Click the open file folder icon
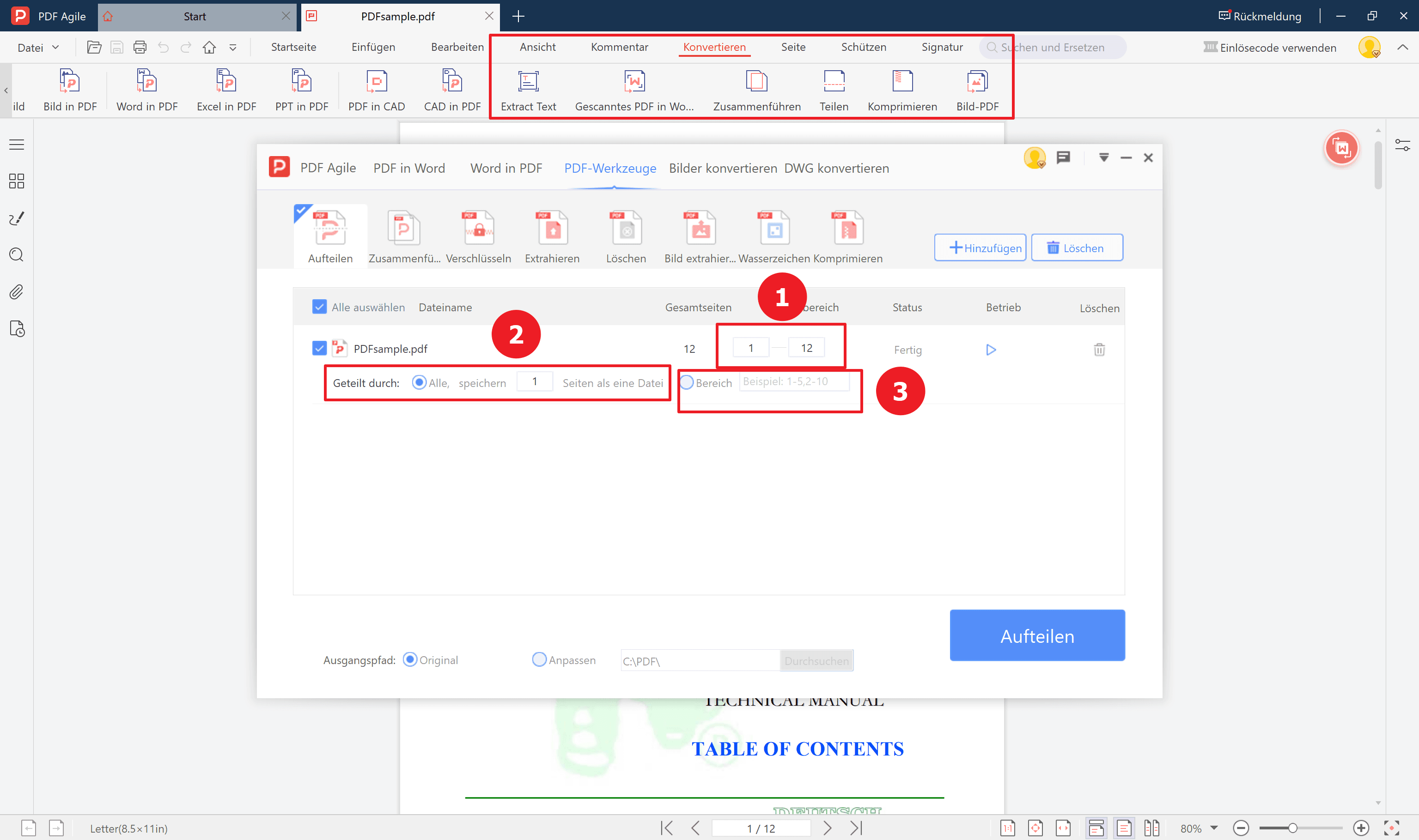Viewport: 1419px width, 840px height. pyautogui.click(x=94, y=47)
